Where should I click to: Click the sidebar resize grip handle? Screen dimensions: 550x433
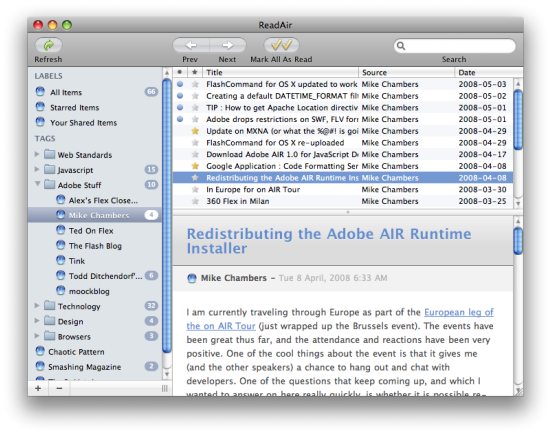click(x=165, y=388)
